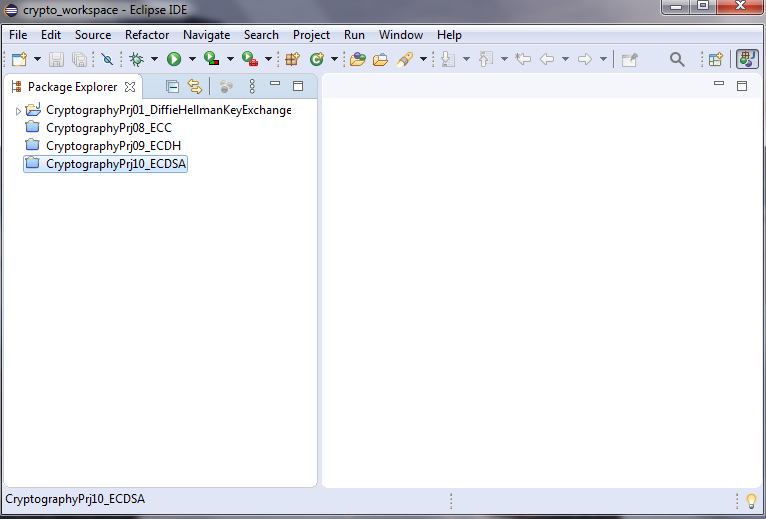Select CryptographyPrj01_DiffieHellmanKeyExchange project

169,110
